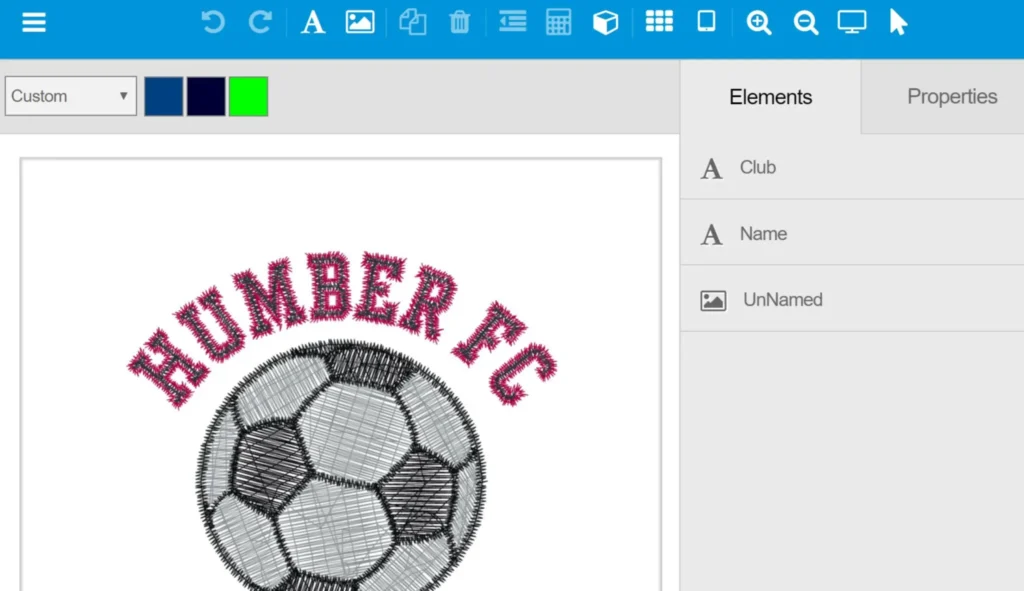This screenshot has width=1024, height=591.
Task: Select the Club text element
Action: (x=757, y=167)
